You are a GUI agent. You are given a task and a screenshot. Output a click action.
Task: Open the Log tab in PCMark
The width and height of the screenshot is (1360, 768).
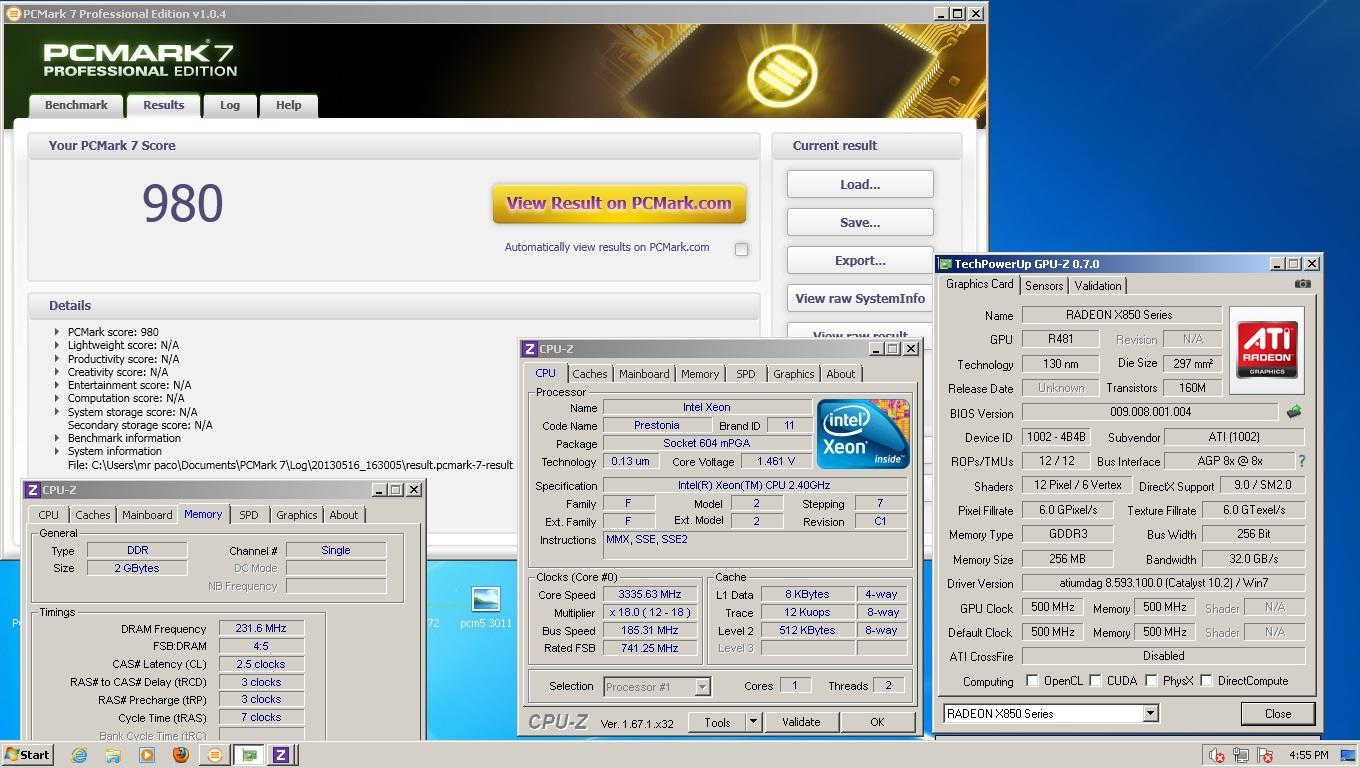tap(230, 105)
